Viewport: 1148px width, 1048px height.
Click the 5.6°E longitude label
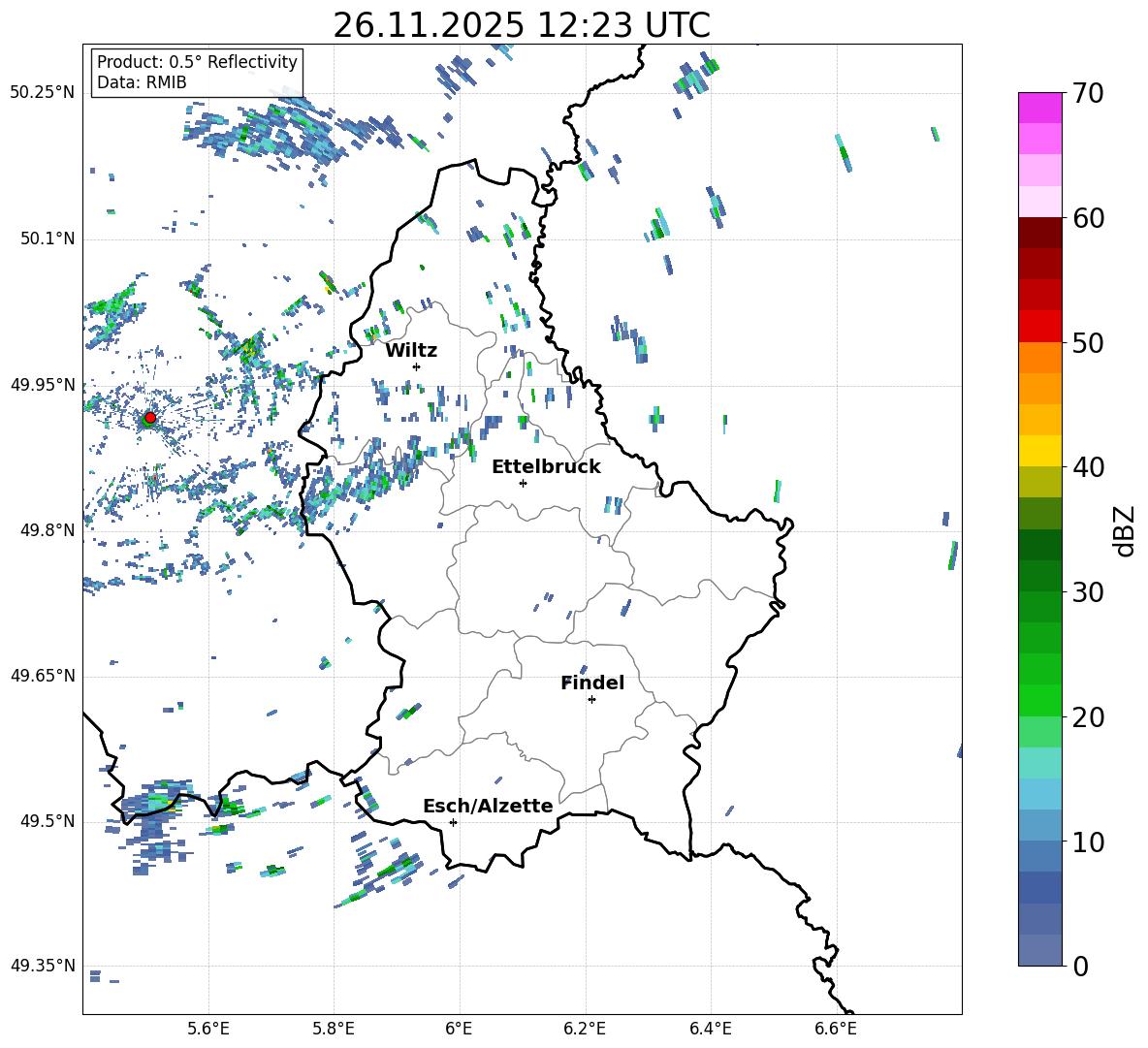tap(208, 1029)
